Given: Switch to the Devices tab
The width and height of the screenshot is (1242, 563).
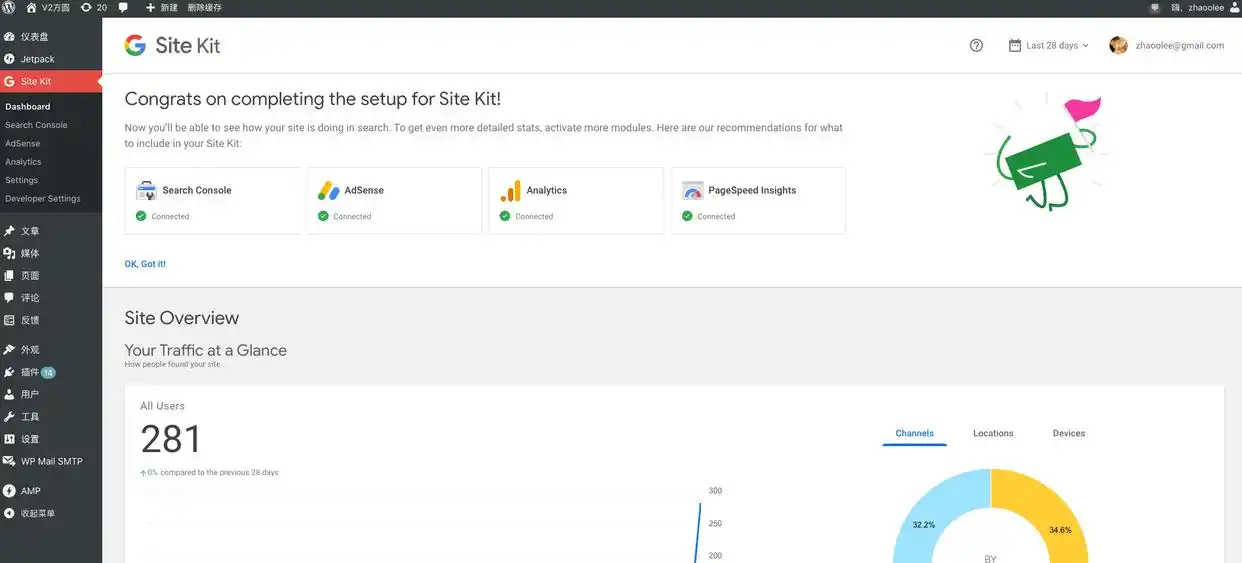Looking at the screenshot, I should (1068, 433).
